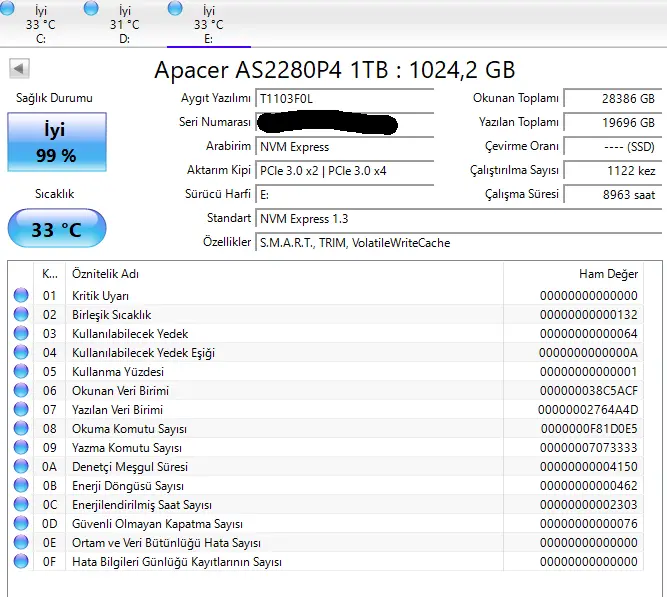This screenshot has height=597, width=667.
Task: Click raw value 0000000004150
Action: pyautogui.click(x=589, y=467)
